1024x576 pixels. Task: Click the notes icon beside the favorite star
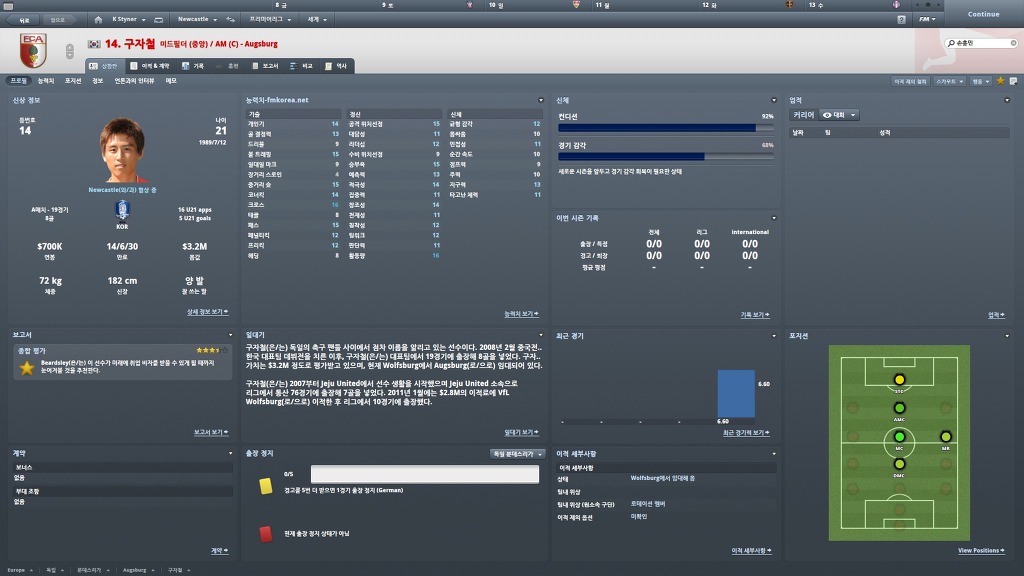(x=1012, y=81)
